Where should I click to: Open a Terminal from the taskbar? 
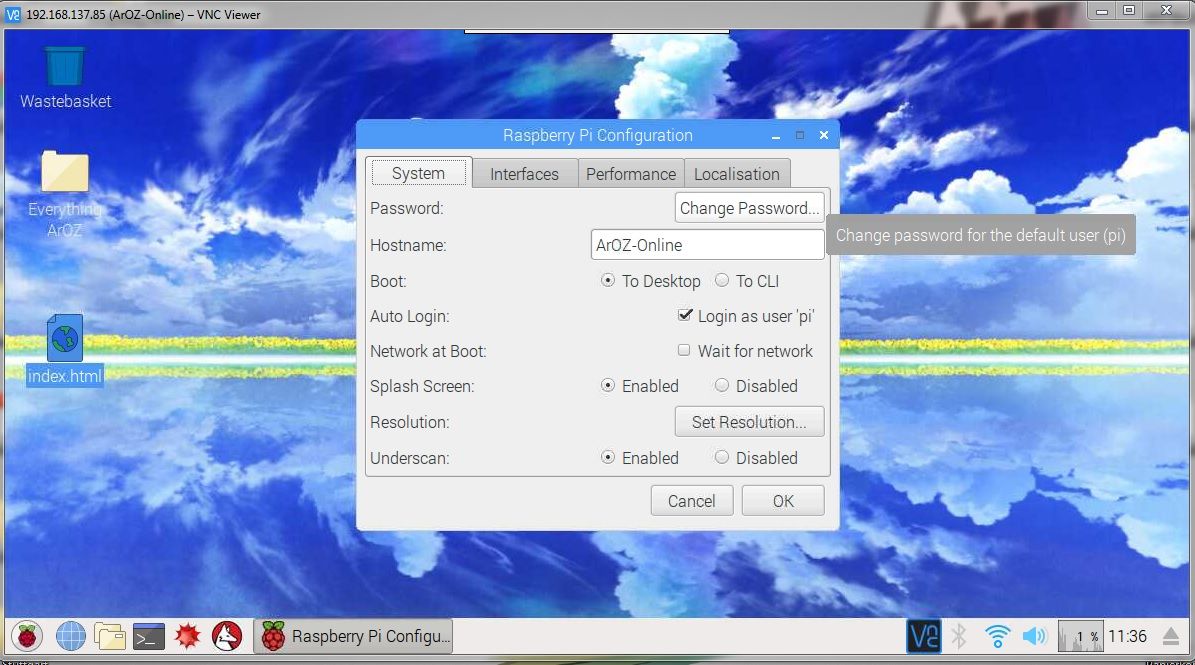coord(148,636)
